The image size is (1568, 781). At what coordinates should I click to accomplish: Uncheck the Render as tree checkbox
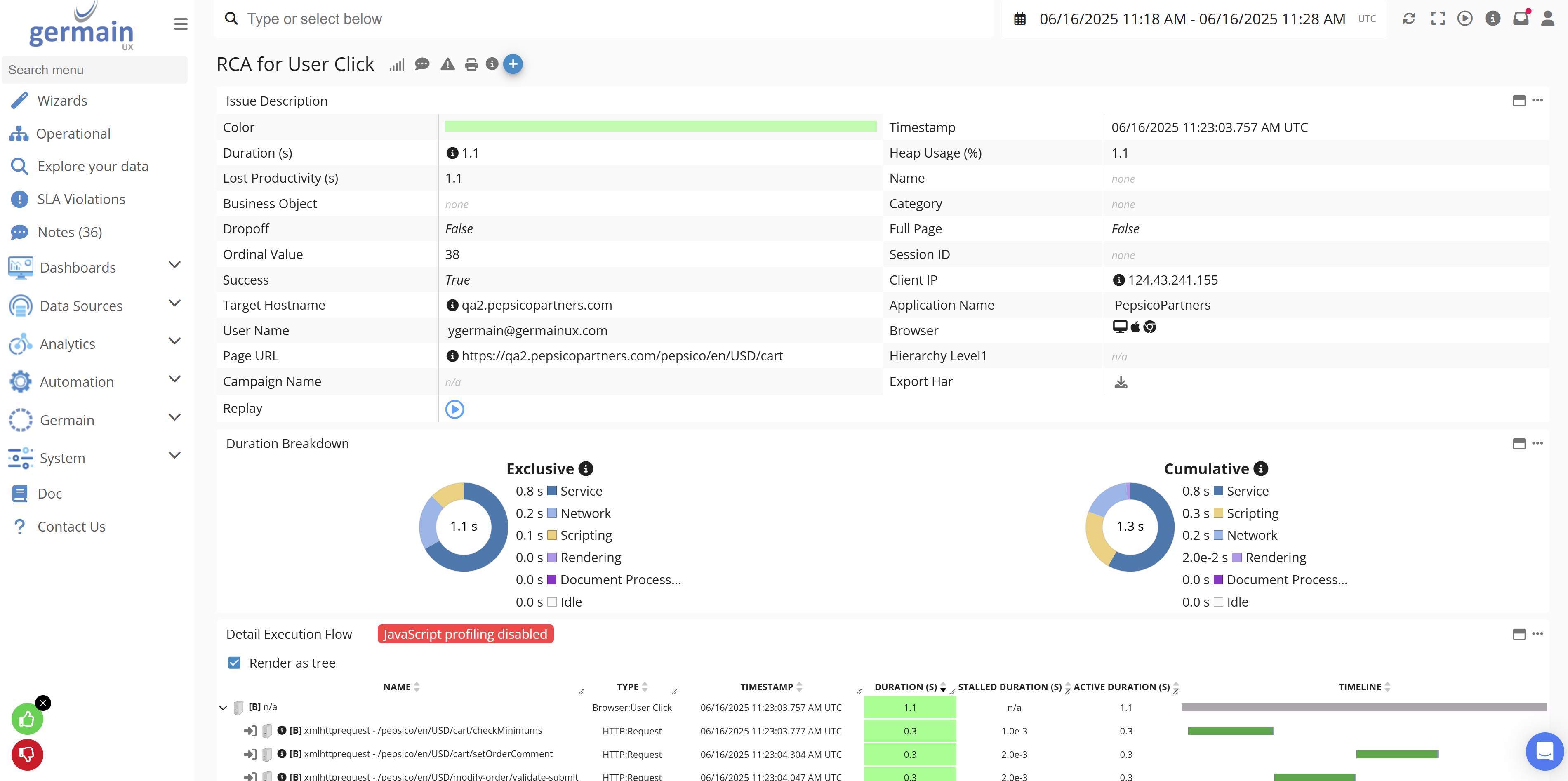coord(234,663)
